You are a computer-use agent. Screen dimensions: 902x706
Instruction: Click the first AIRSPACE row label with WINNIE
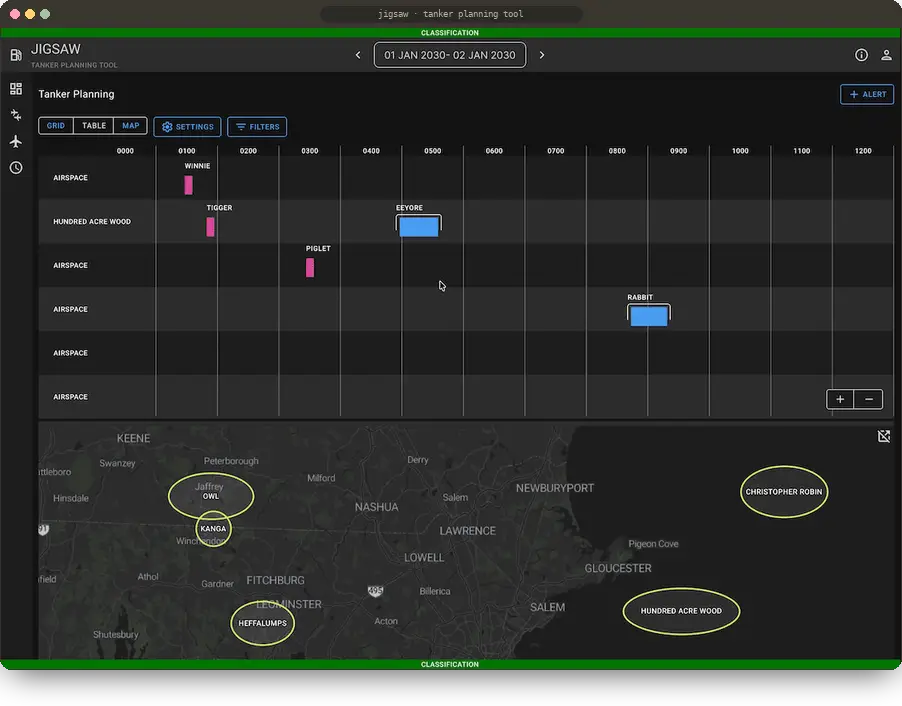tap(71, 178)
